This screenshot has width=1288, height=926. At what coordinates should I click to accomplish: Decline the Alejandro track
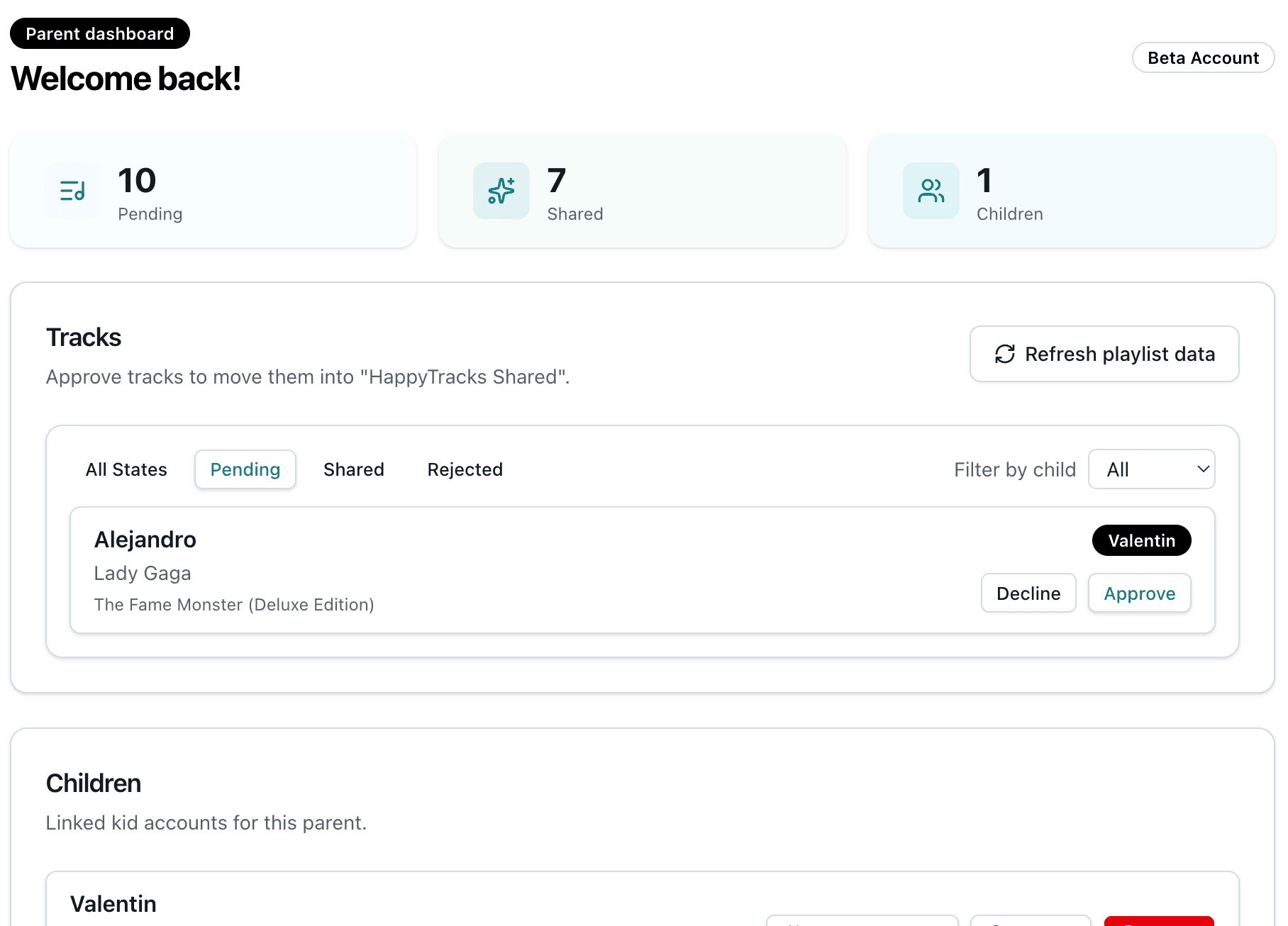click(x=1028, y=593)
